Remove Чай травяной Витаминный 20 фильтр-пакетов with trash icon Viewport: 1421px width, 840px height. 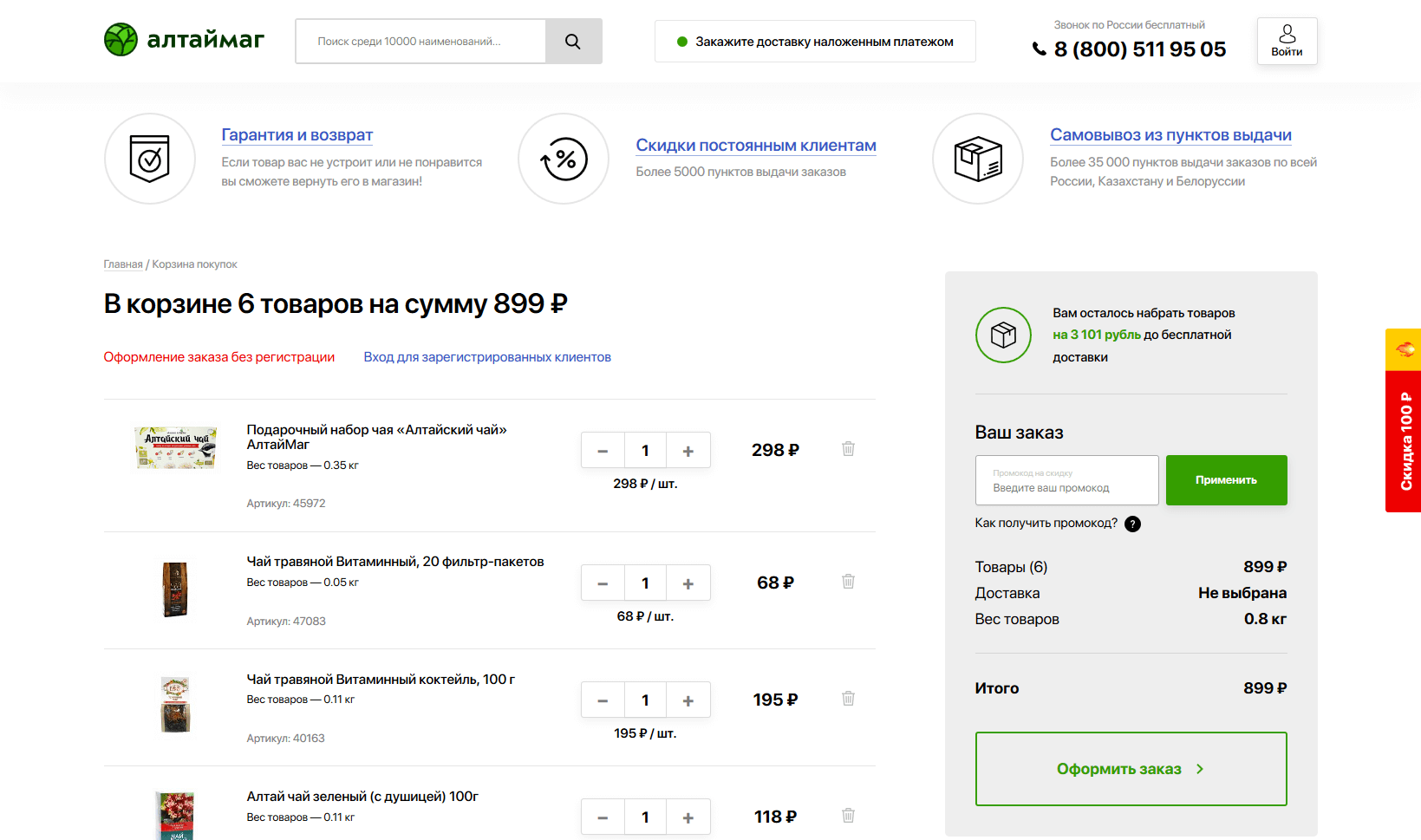tap(848, 582)
